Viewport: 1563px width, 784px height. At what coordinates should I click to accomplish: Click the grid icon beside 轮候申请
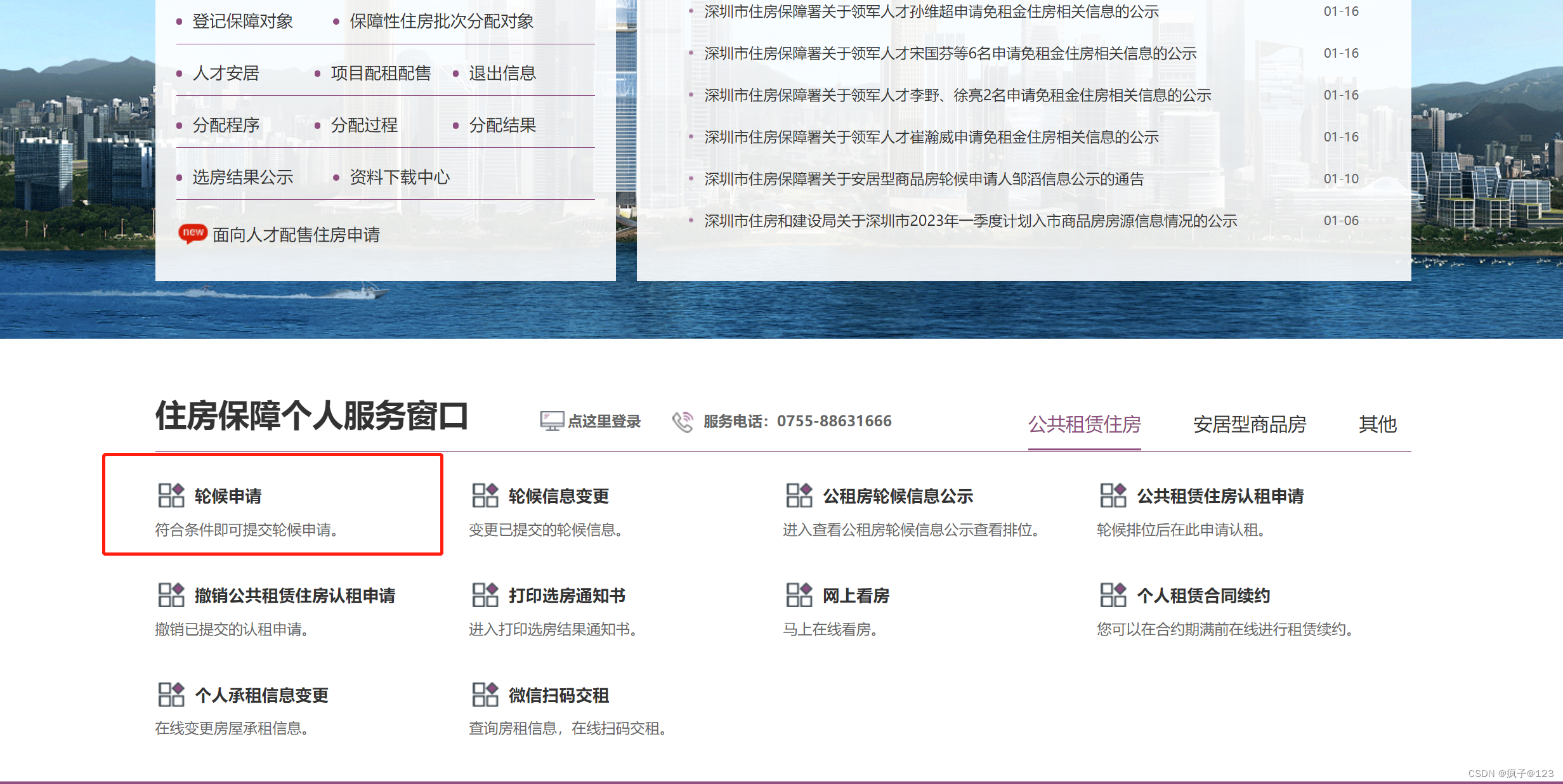(171, 495)
